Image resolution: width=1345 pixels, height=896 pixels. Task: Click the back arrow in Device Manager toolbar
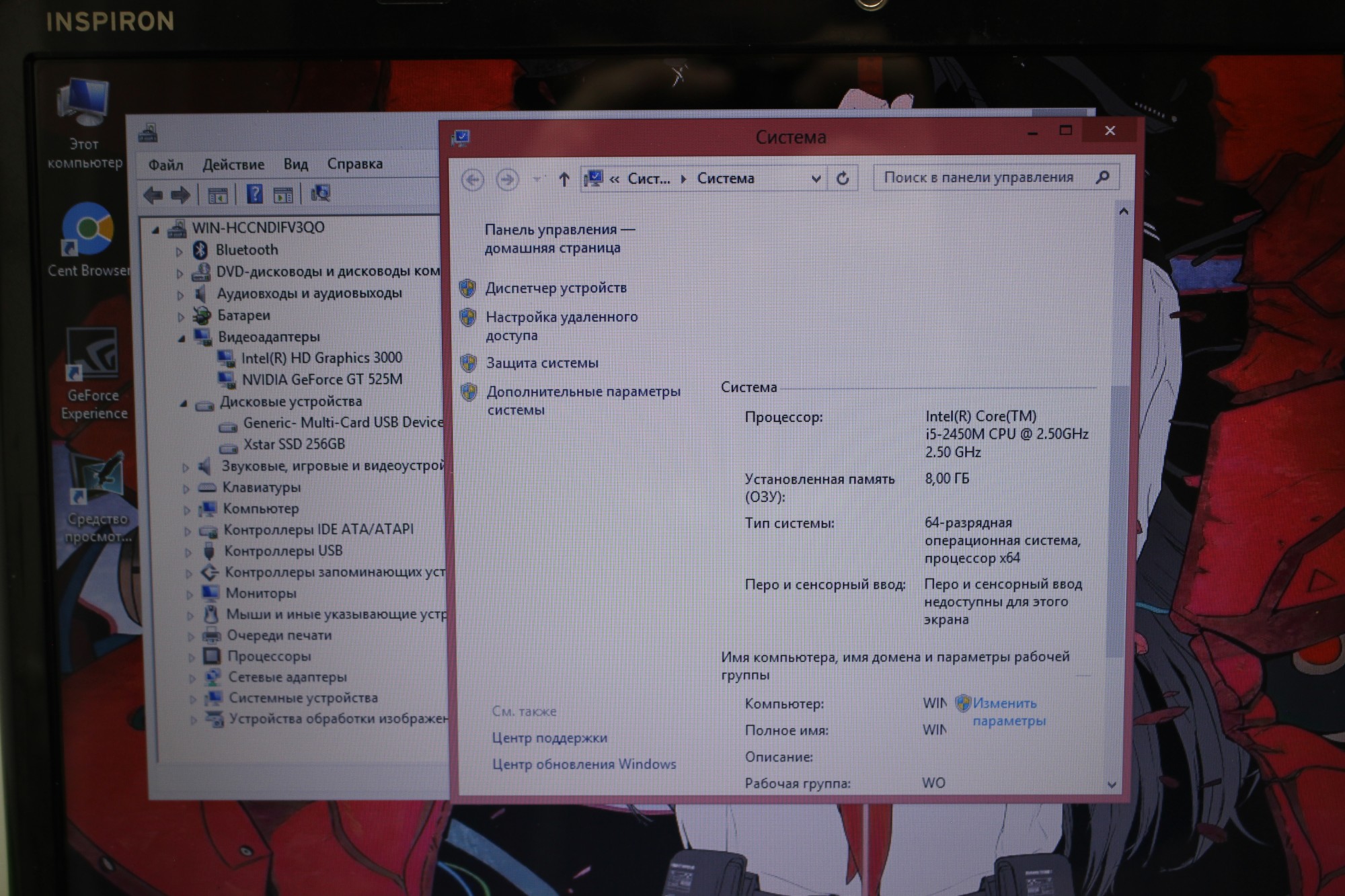(153, 195)
